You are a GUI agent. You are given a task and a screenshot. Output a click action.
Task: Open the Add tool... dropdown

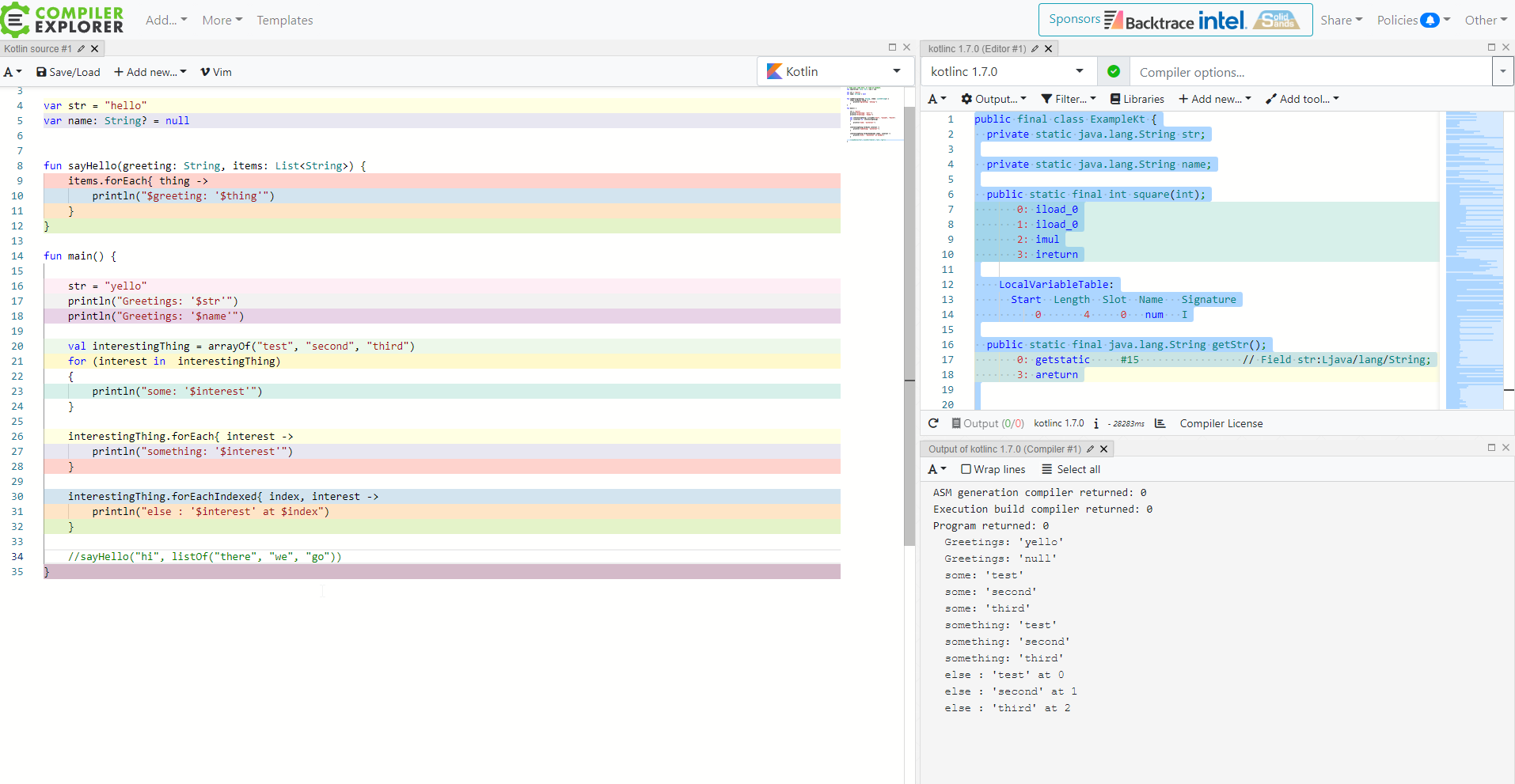(1302, 99)
